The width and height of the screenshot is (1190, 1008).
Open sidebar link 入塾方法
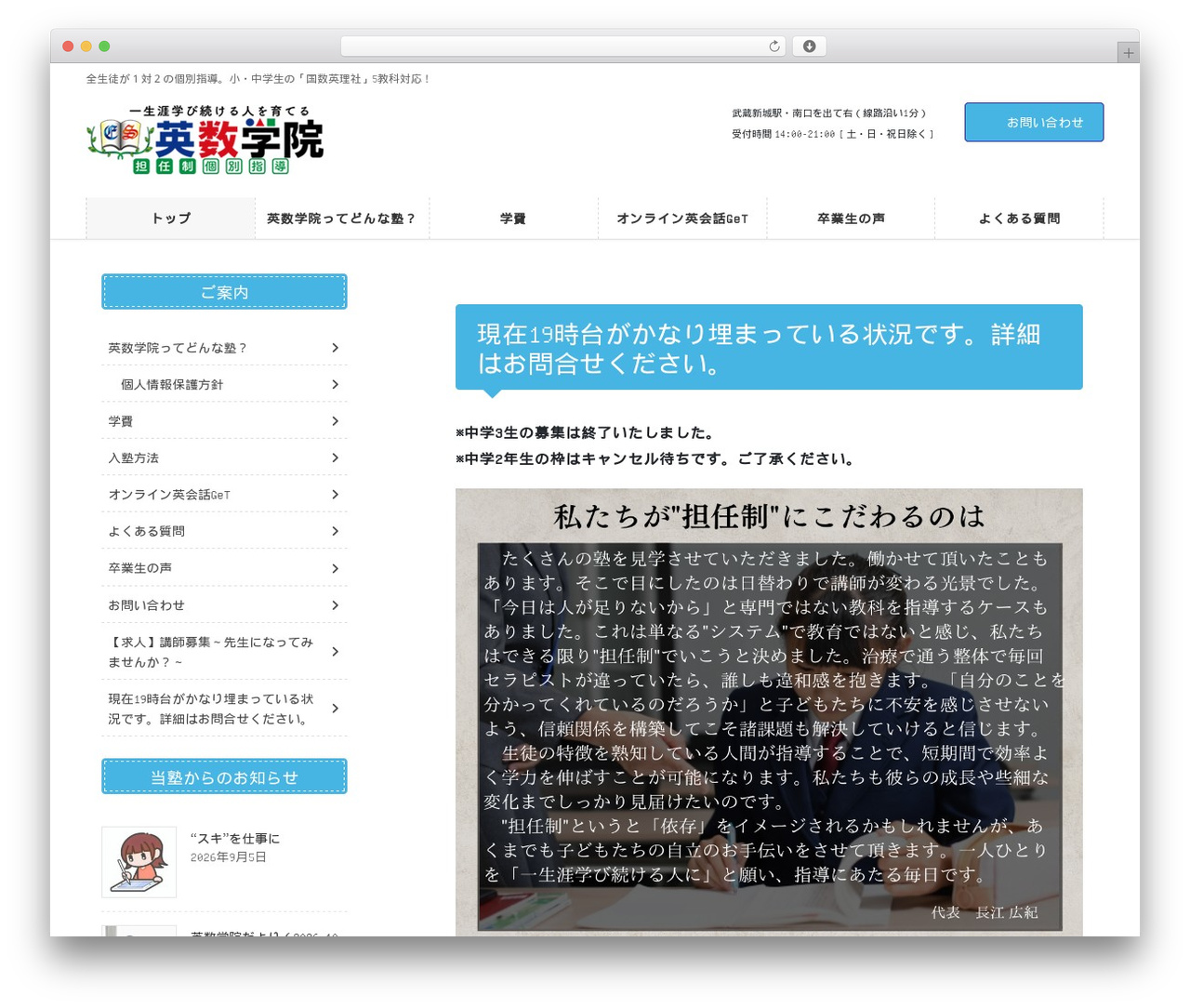click(x=224, y=458)
